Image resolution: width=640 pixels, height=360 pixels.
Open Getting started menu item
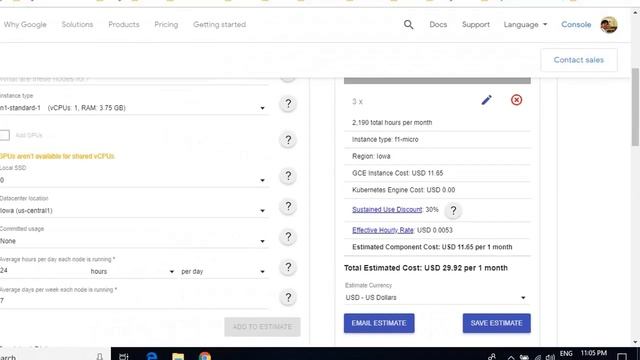point(220,24)
